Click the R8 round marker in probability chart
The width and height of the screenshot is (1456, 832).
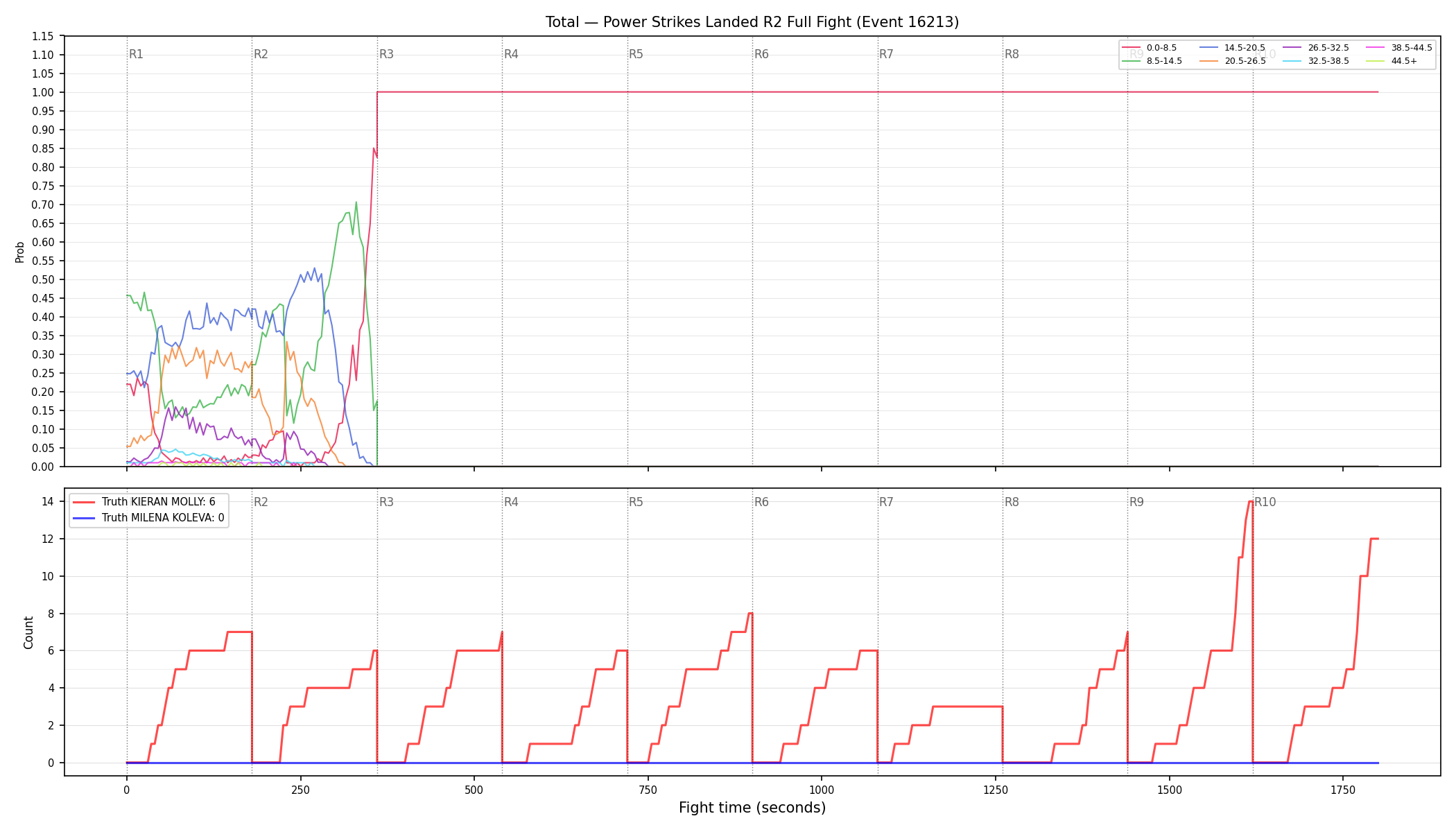(1012, 54)
